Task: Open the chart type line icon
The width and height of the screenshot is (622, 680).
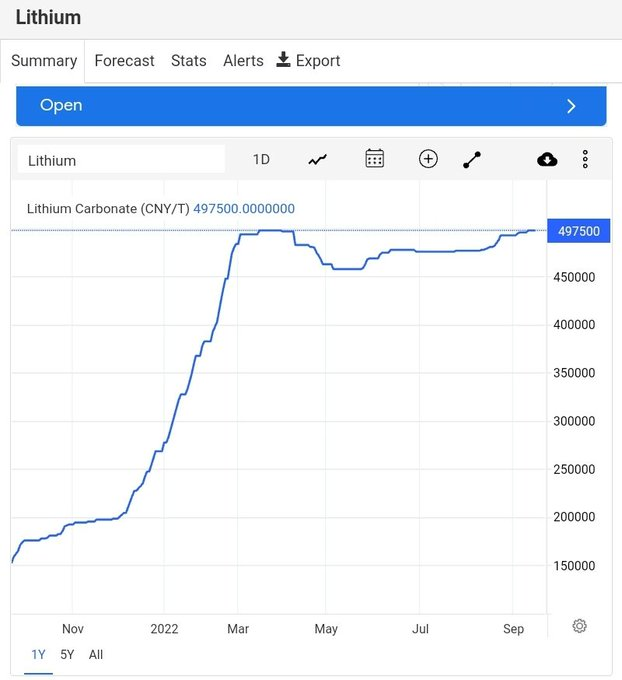Action: [x=318, y=160]
